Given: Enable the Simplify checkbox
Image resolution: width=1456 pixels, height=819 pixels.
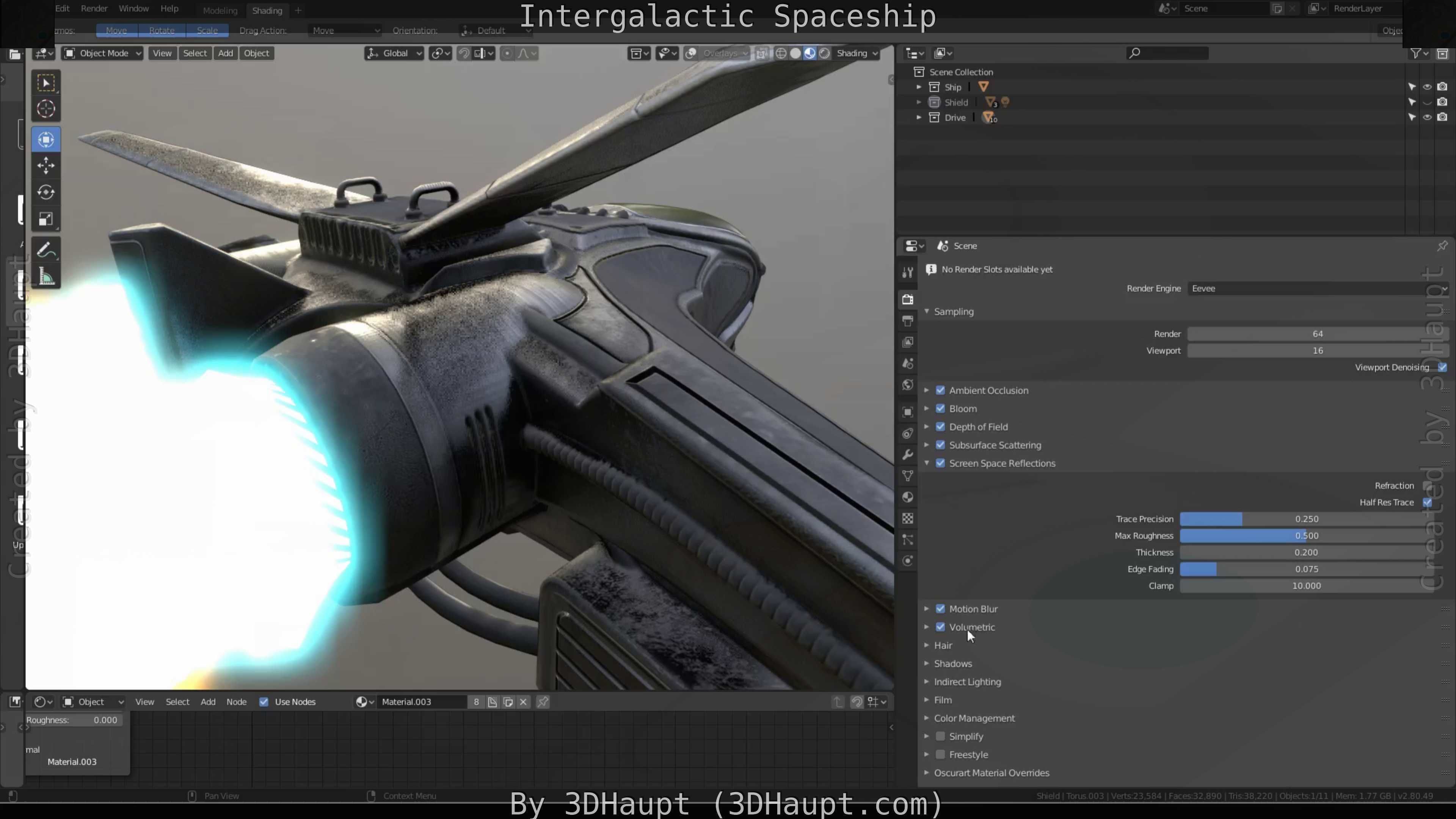Looking at the screenshot, I should 940,736.
